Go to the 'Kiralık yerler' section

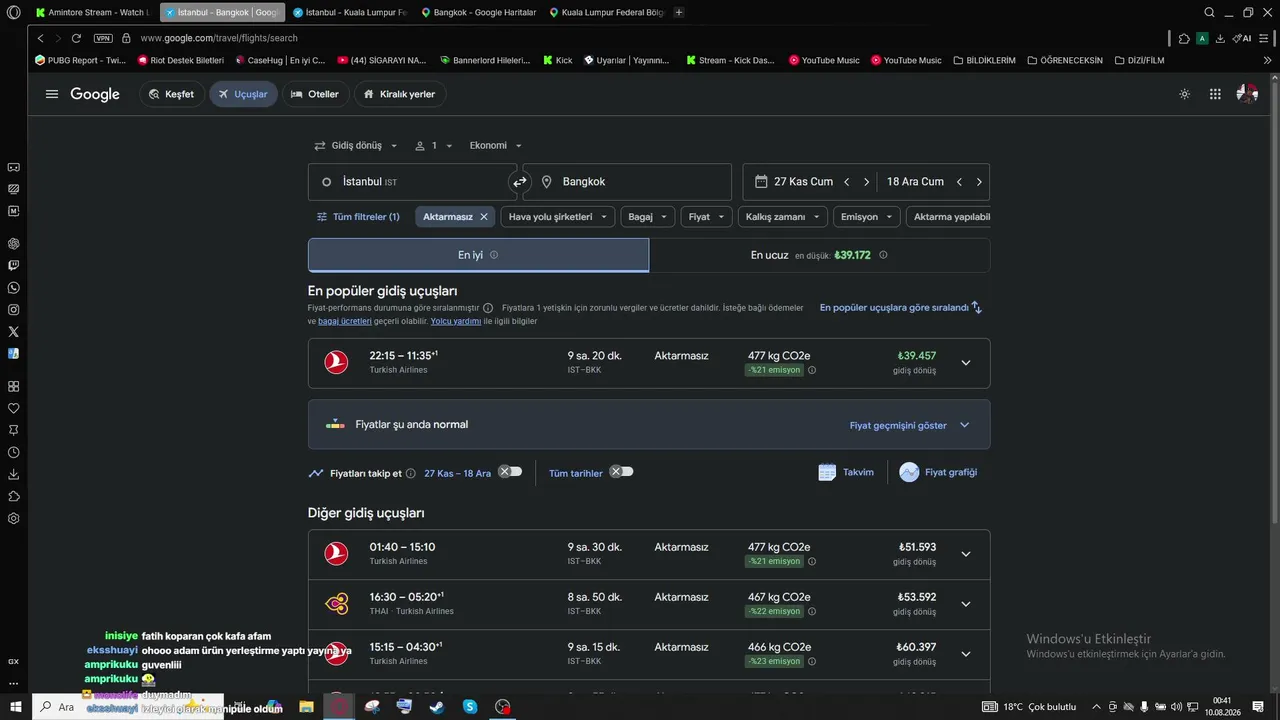[x=400, y=94]
